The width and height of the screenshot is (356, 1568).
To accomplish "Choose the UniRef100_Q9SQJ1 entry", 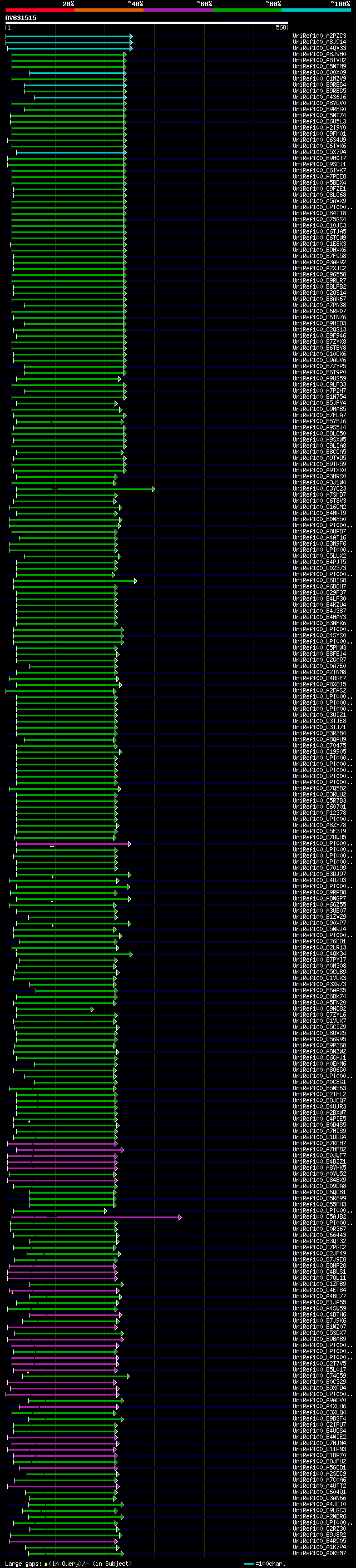I will (x=319, y=164).
